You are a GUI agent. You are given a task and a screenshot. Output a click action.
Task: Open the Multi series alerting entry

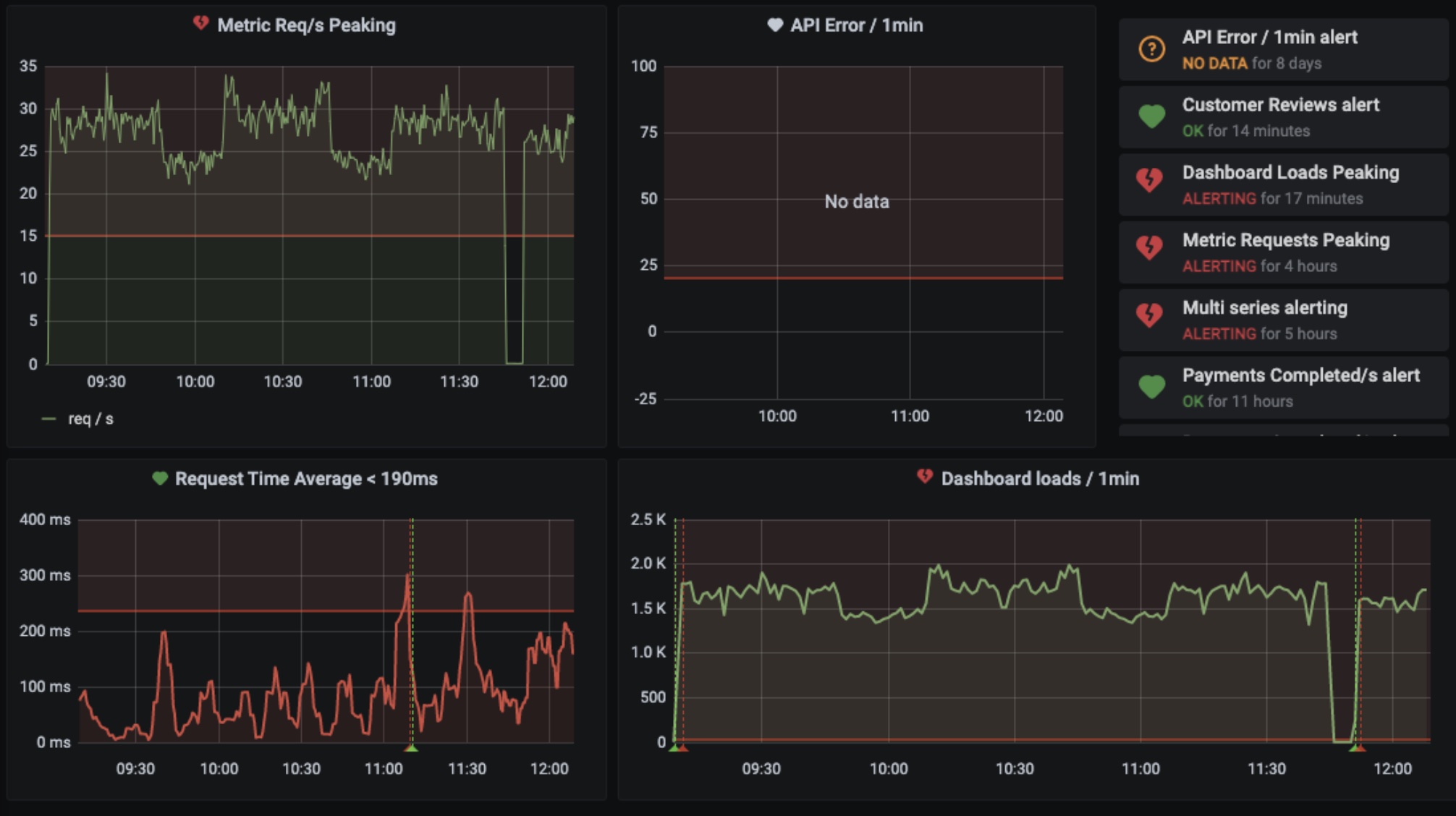tap(1264, 308)
